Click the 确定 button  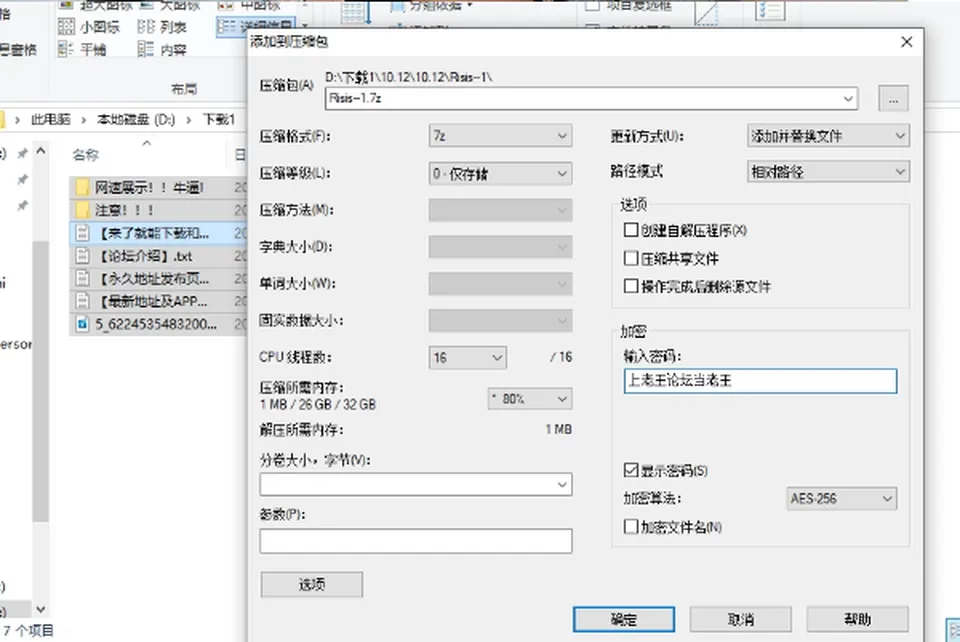624,619
